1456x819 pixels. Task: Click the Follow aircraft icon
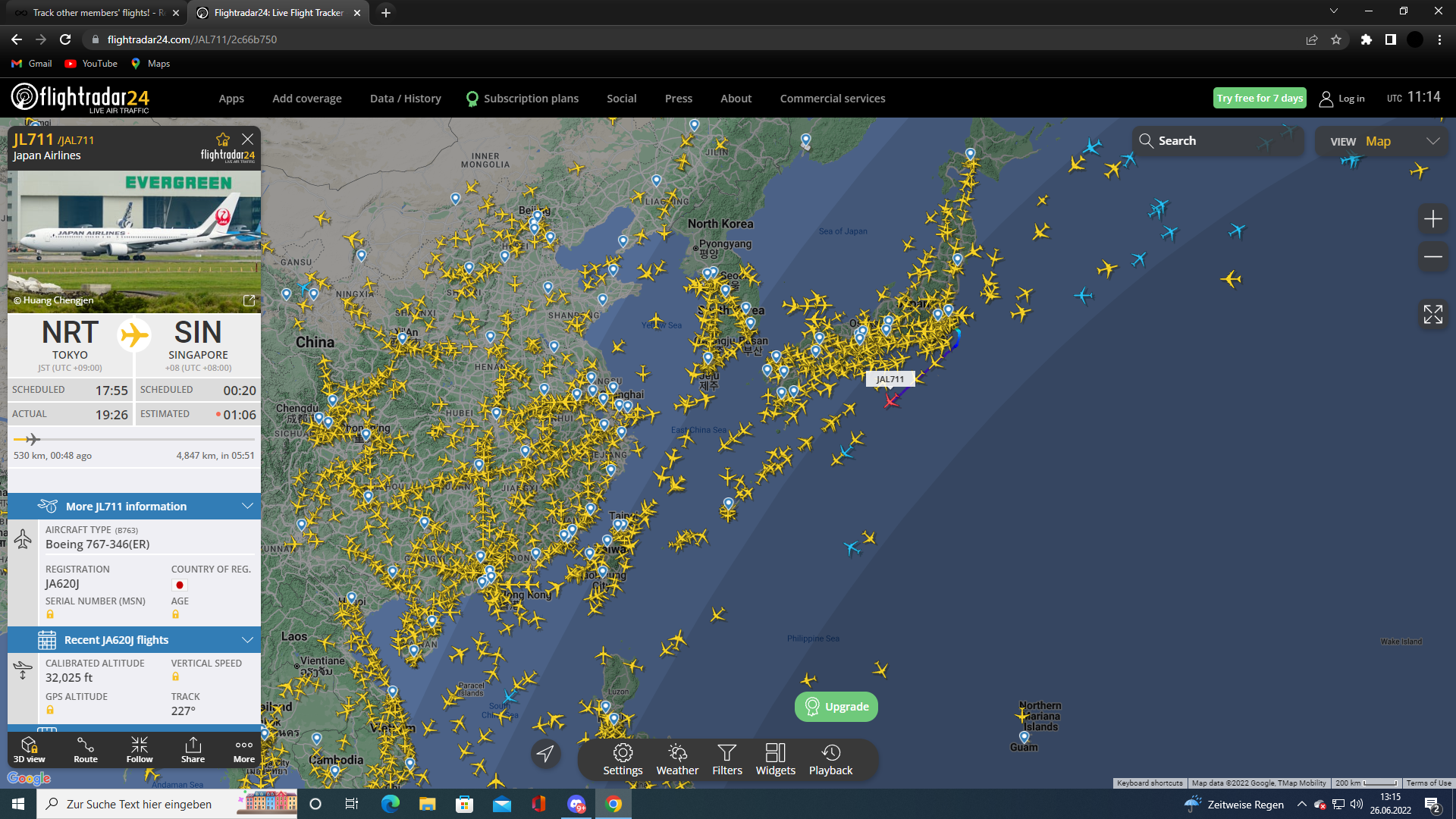pos(140,749)
